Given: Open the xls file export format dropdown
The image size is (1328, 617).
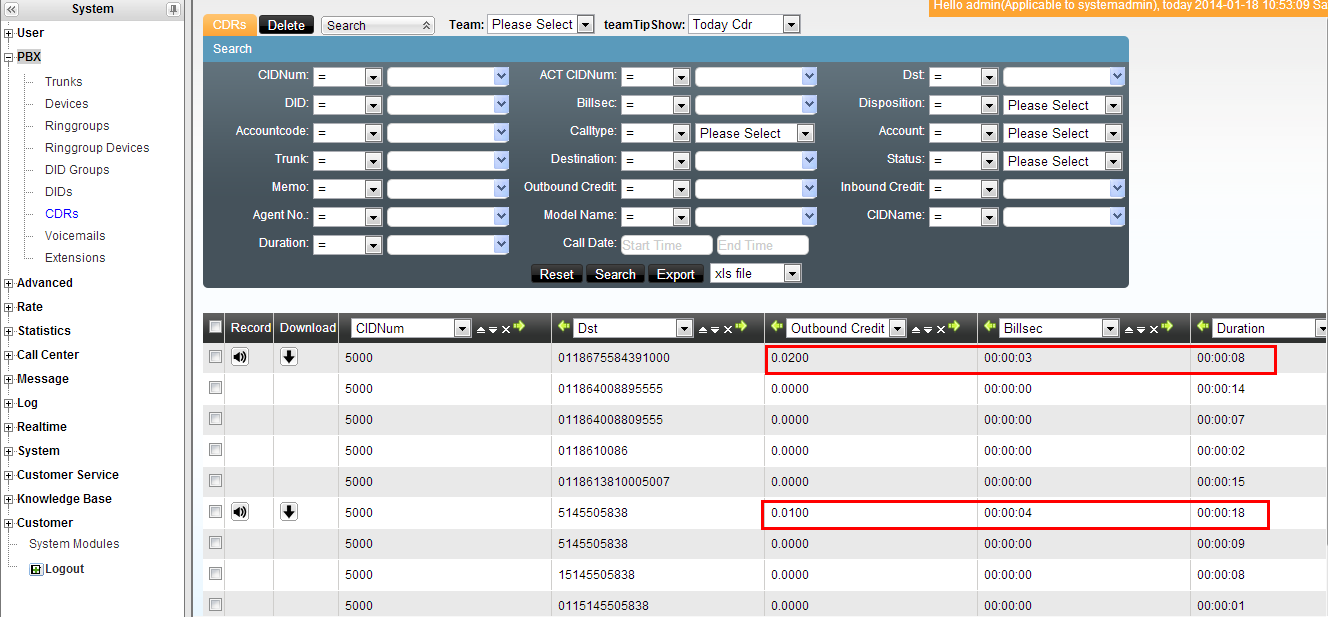Looking at the screenshot, I should point(755,274).
